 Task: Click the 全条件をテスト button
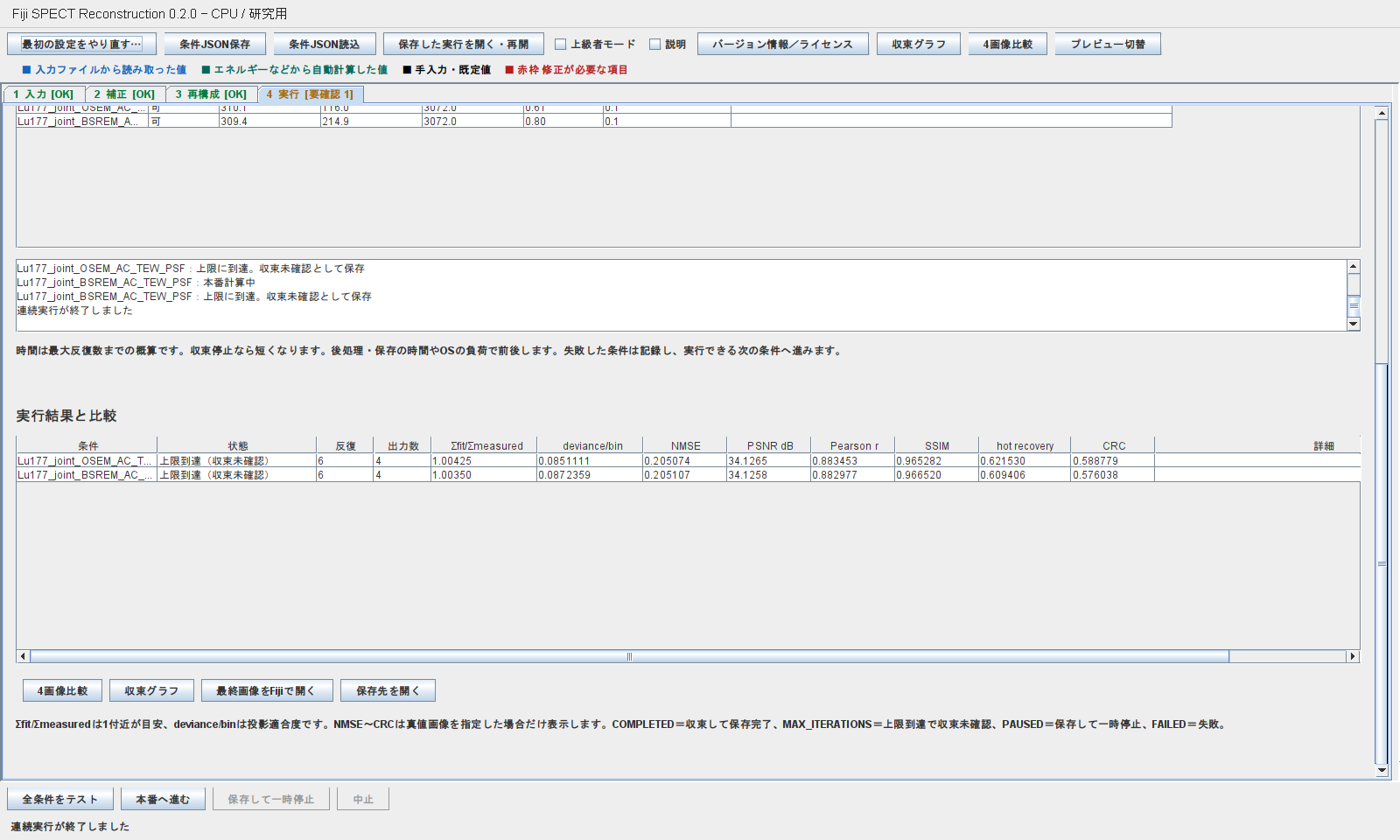coord(60,799)
